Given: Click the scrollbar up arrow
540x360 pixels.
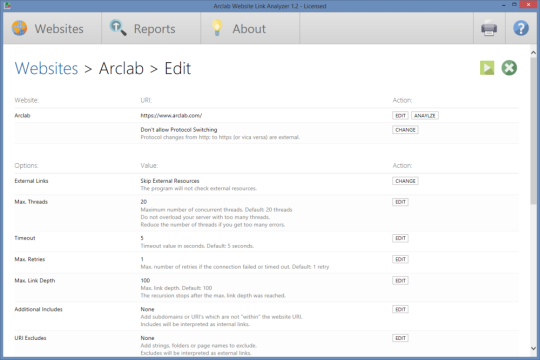Looking at the screenshot, I should 533,53.
